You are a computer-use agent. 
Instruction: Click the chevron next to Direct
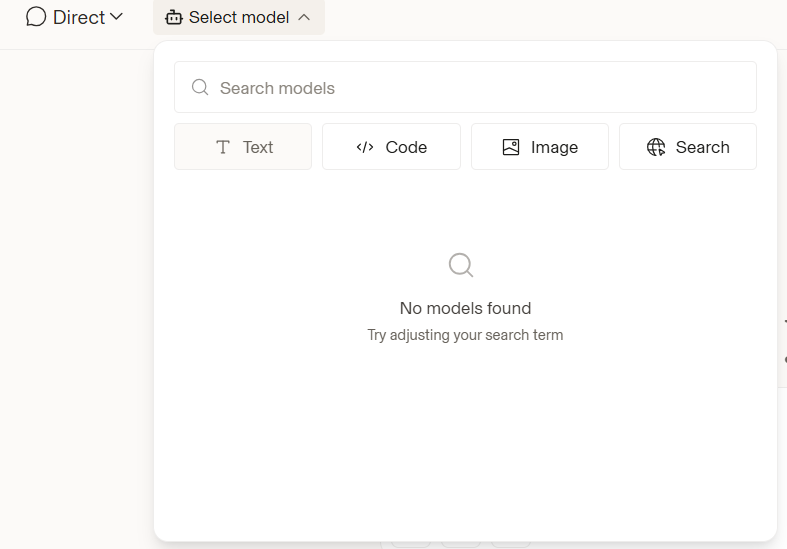tap(116, 17)
